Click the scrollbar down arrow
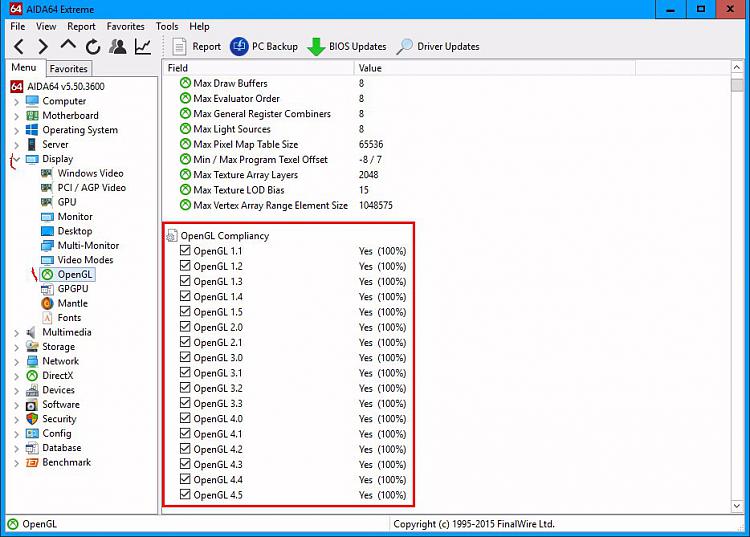Image resolution: width=750 pixels, height=537 pixels. coord(737,506)
